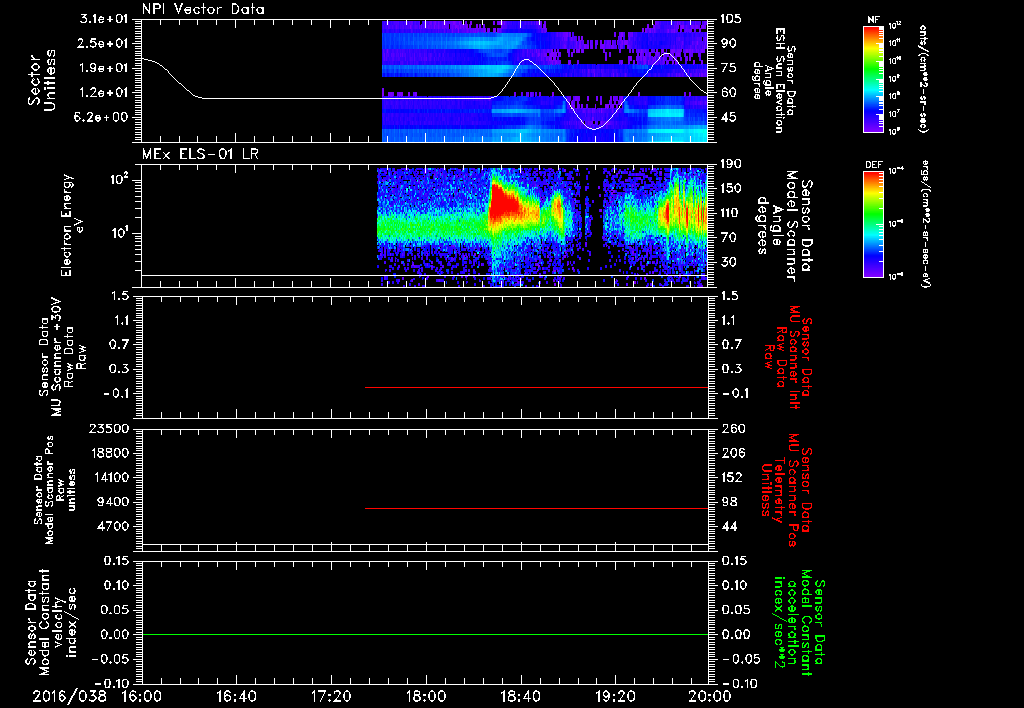The height and width of the screenshot is (708, 1024).
Task: Click the red line in Model Scanner Pos panel
Action: (x=536, y=508)
